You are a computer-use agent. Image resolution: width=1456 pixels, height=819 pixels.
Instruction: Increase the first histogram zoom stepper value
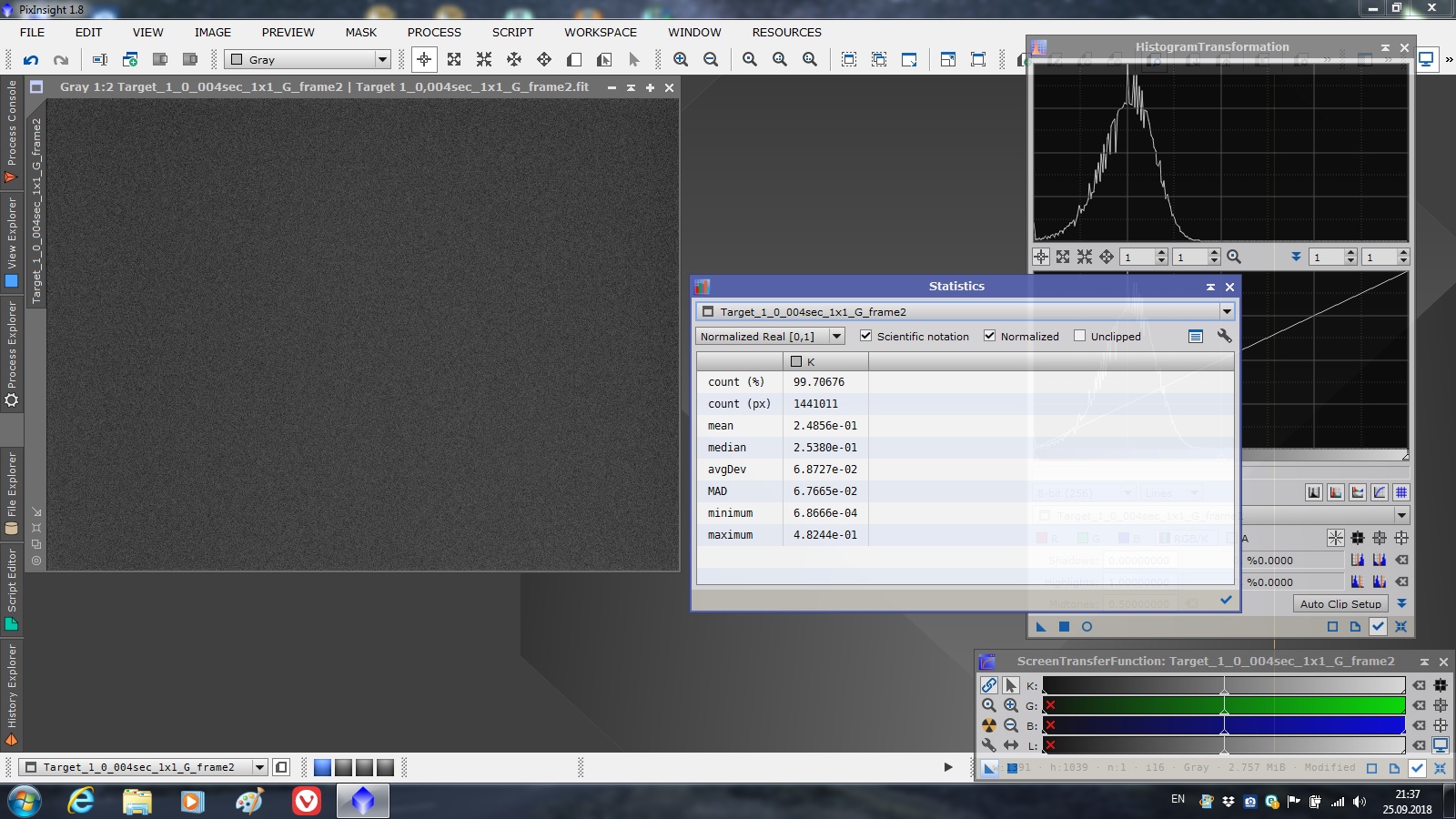point(1161,253)
